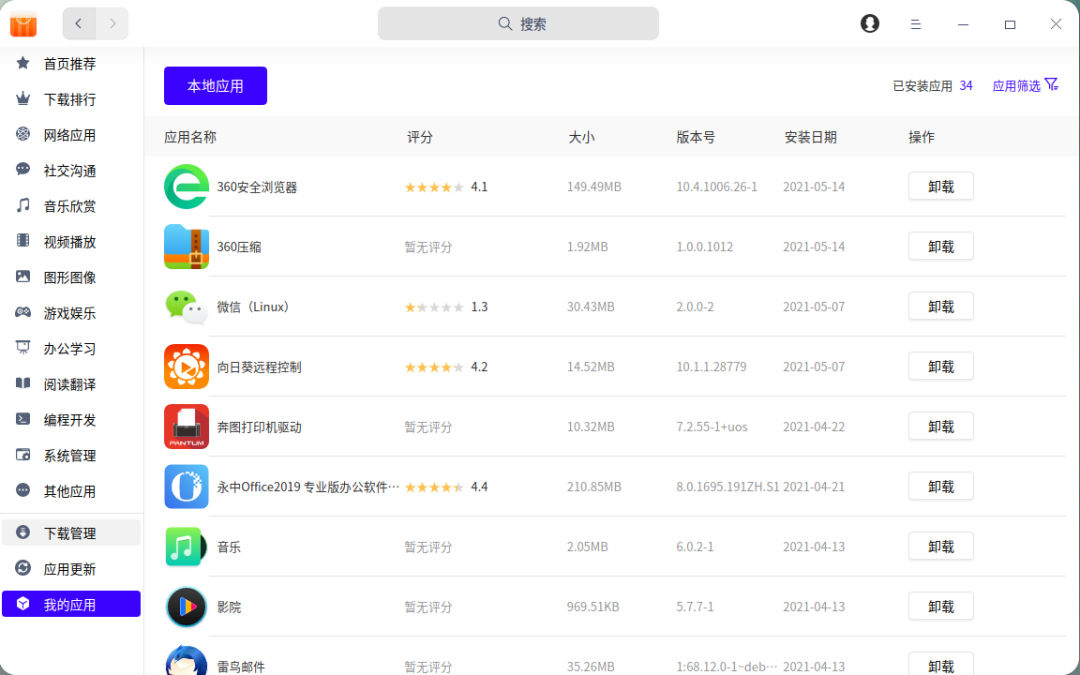Open the 应用筛选 filter dropdown

[1025, 86]
